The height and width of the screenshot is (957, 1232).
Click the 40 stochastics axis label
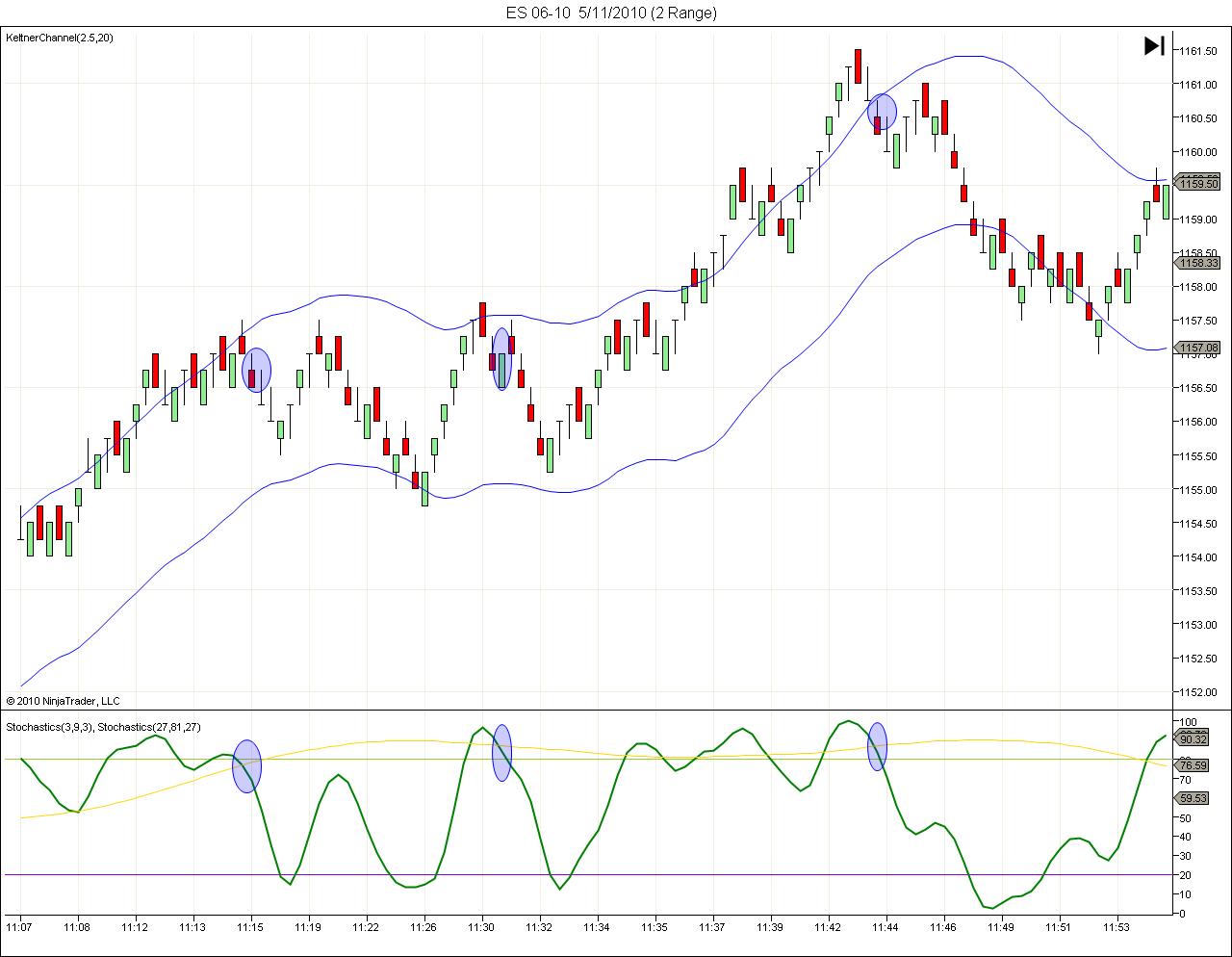pos(1185,837)
